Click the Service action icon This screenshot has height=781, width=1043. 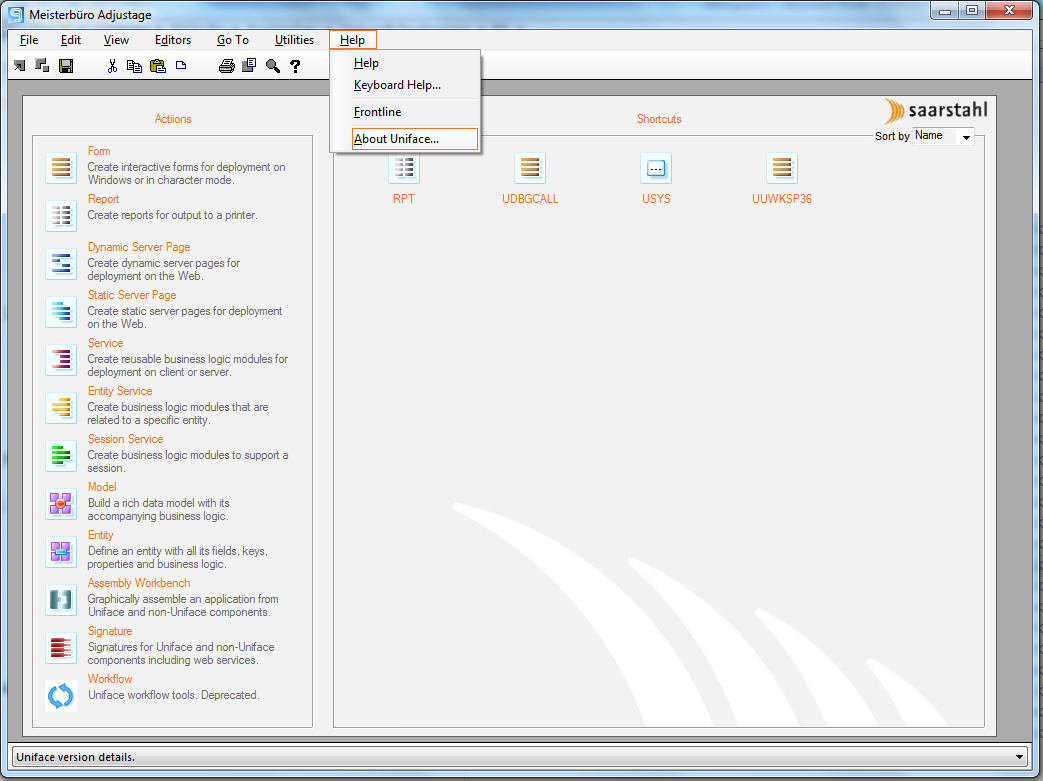61,359
